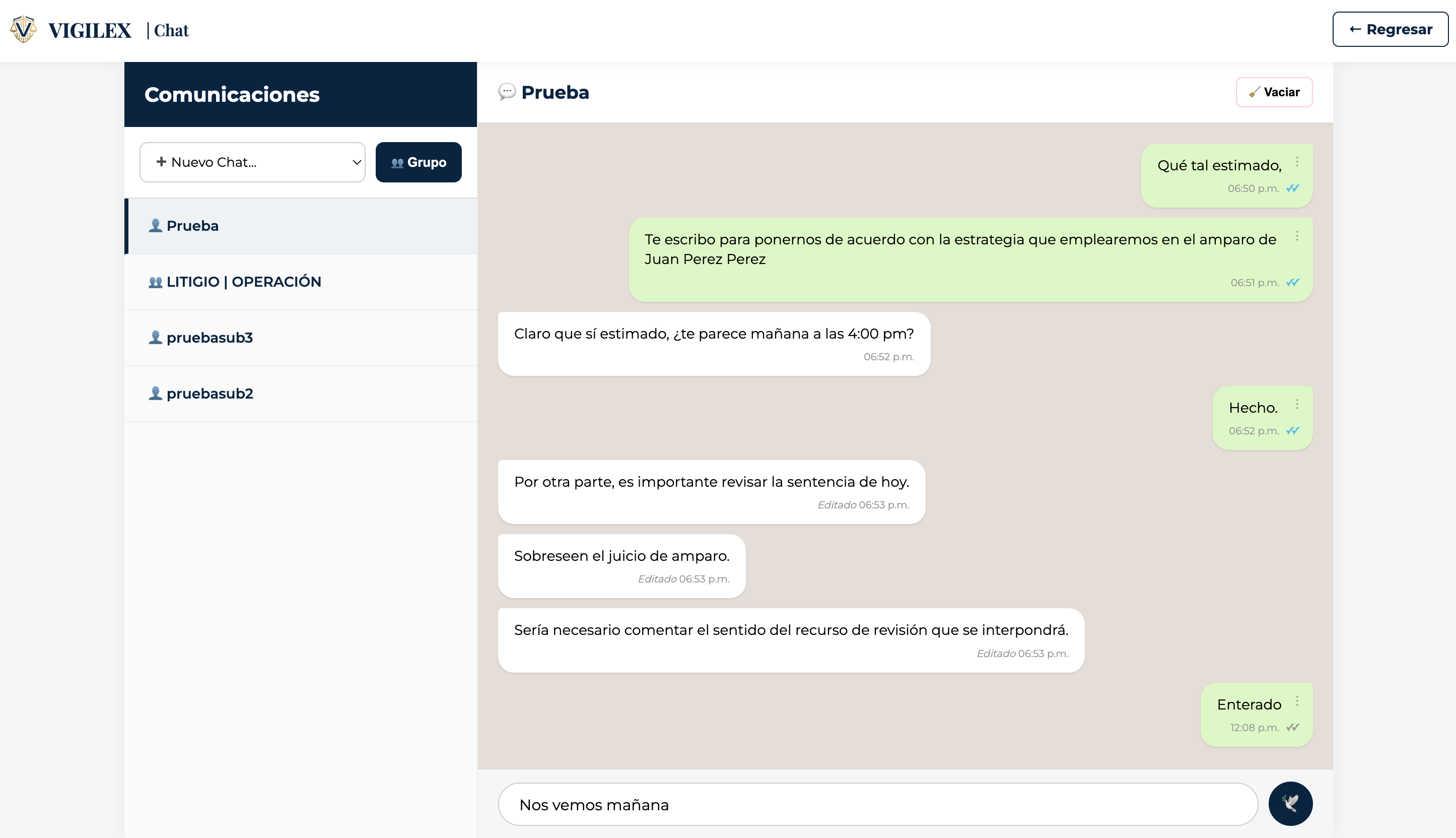Image resolution: width=1456 pixels, height=838 pixels.
Task: Click the plus icon in the Nuevo Chat selector
Action: coord(161,162)
